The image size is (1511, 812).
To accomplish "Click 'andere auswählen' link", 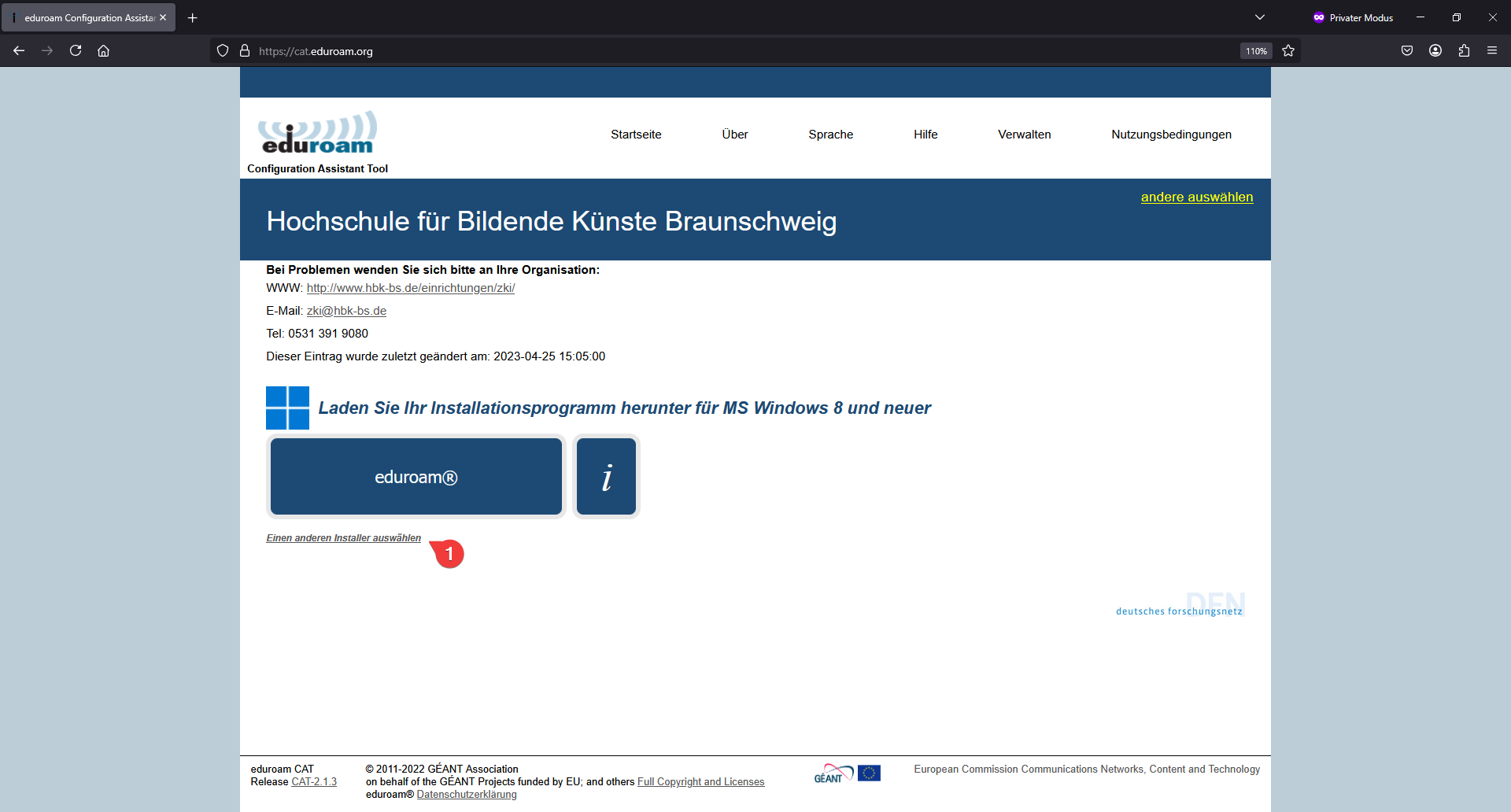I will coord(1196,197).
